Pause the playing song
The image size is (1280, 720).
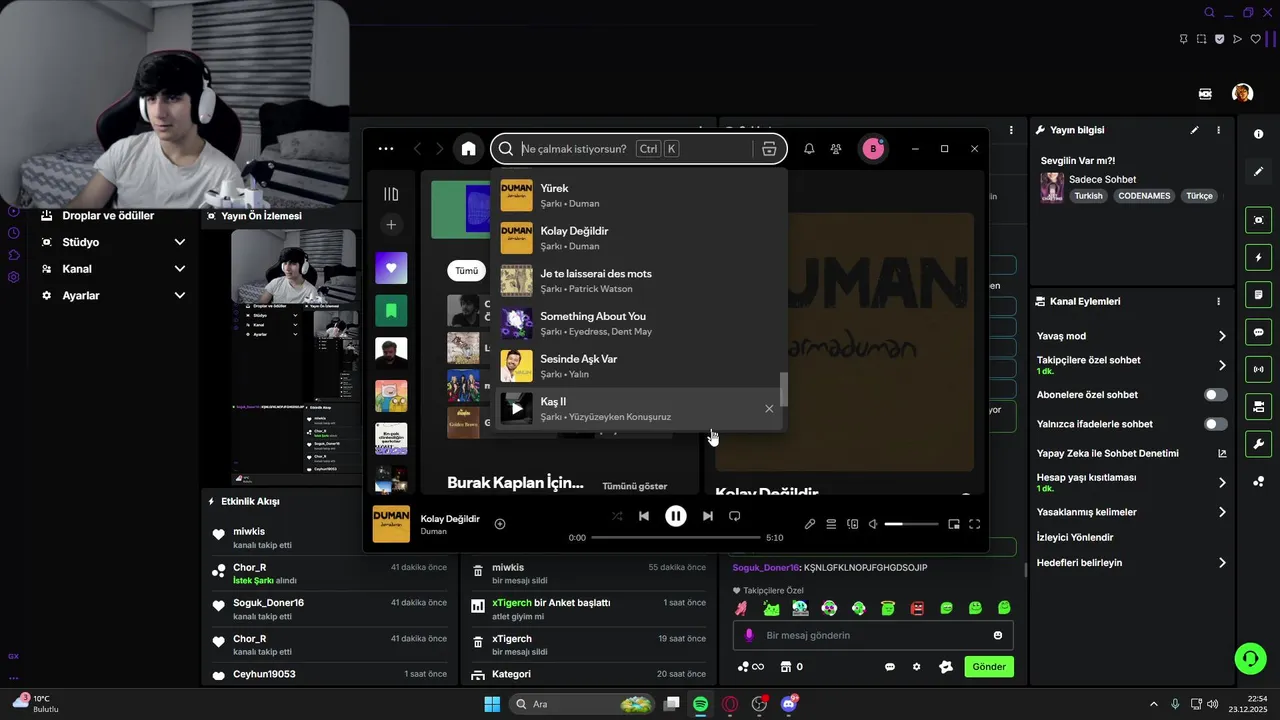pyautogui.click(x=676, y=516)
